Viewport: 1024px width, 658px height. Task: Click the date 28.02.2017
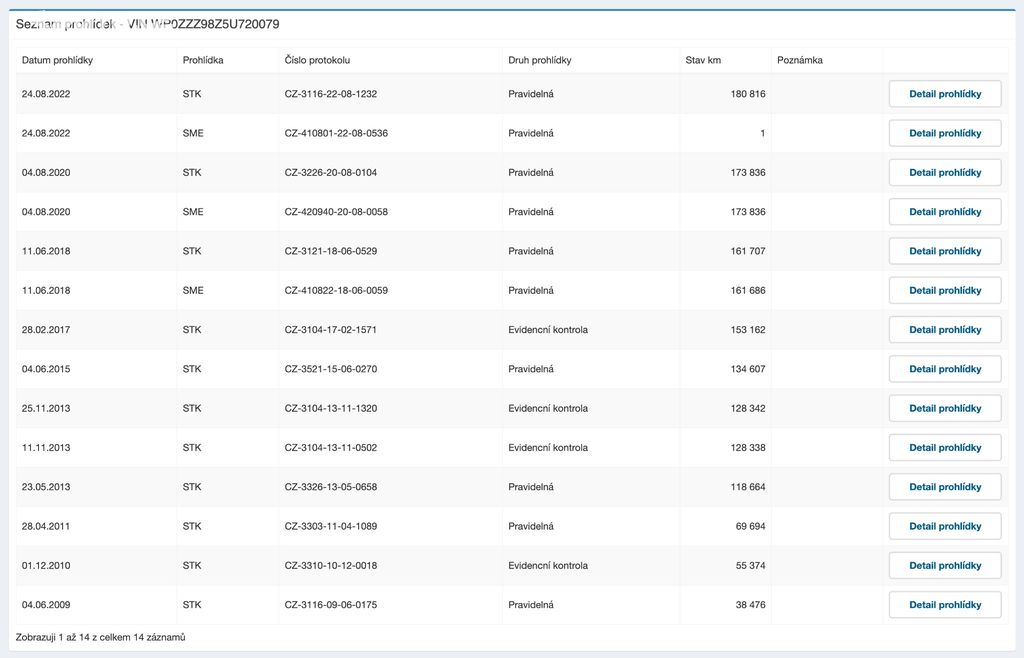(x=46, y=330)
